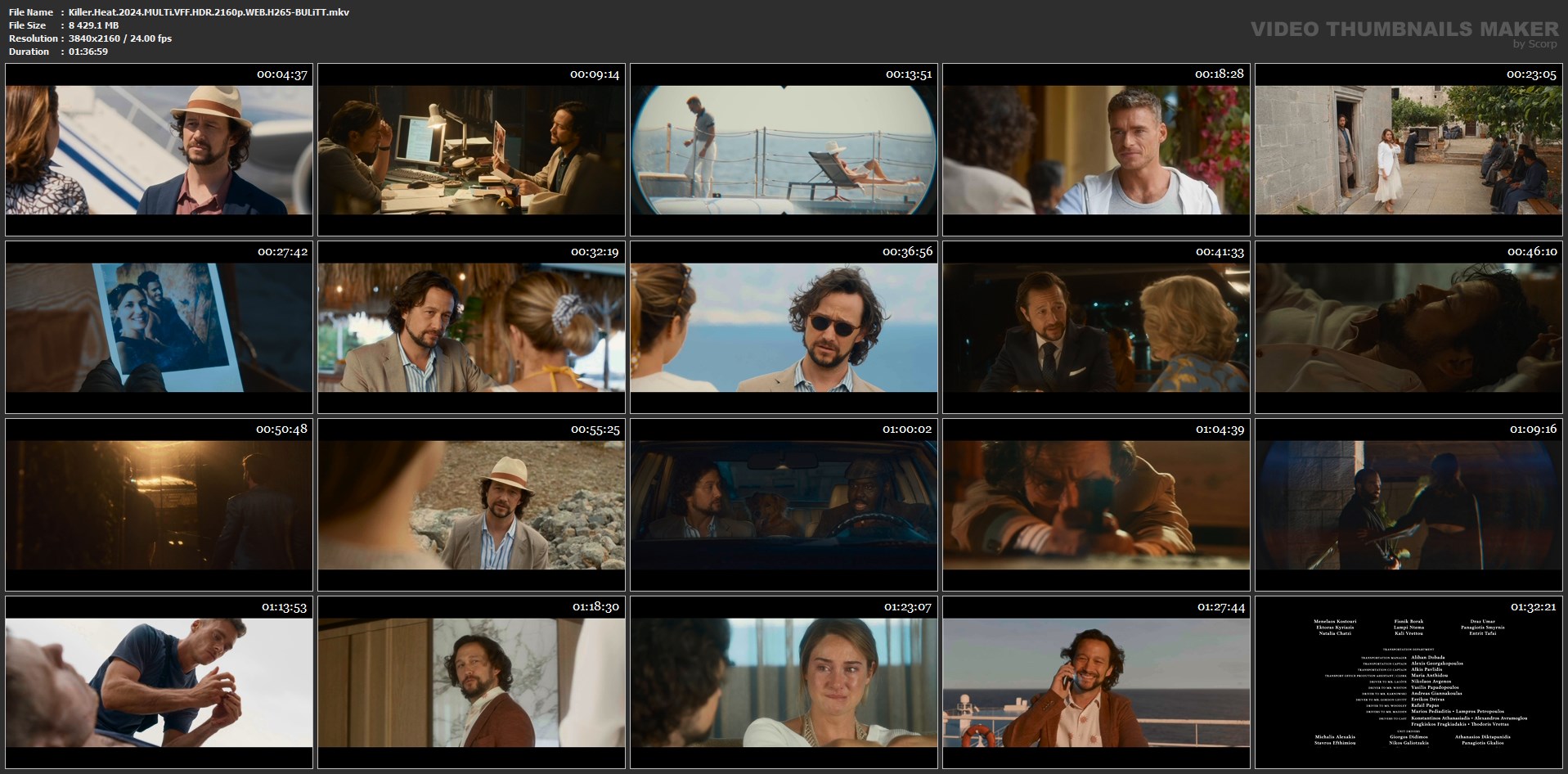Open the dark thumbnail at 00:46:10
The height and width of the screenshot is (774, 1568).
[x=1409, y=327]
